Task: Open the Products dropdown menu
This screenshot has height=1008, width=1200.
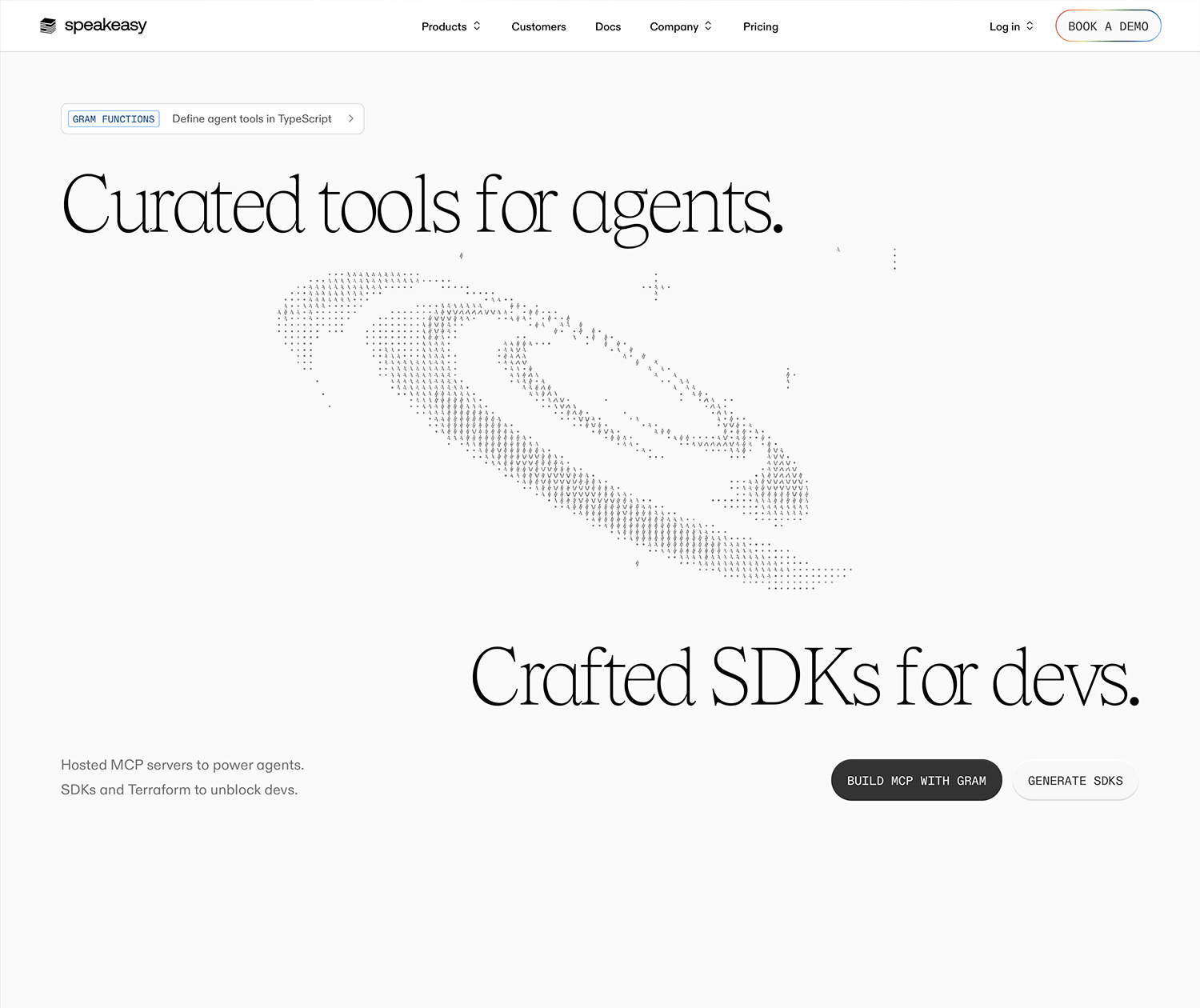Action: coord(445,26)
